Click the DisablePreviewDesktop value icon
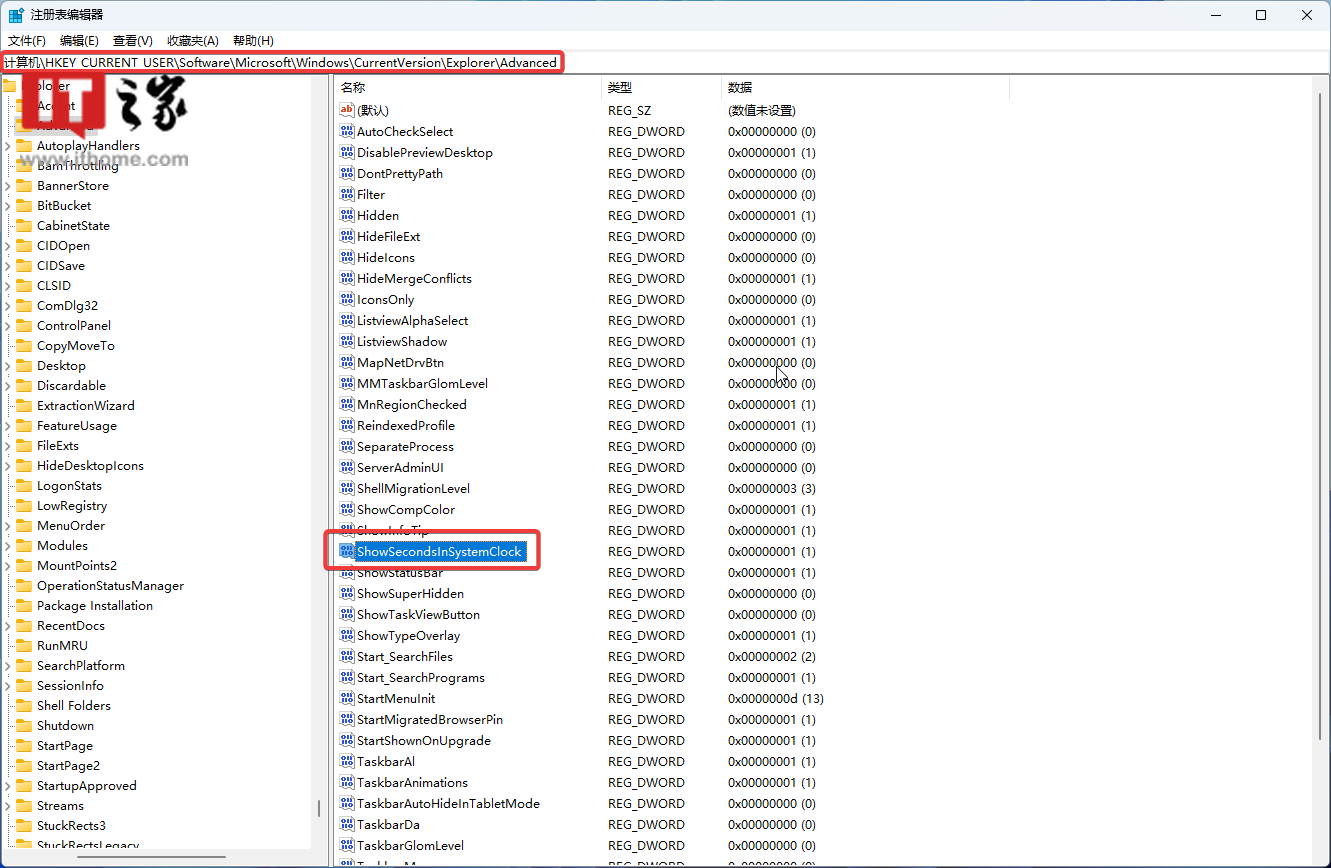The width and height of the screenshot is (1331, 868). (347, 152)
